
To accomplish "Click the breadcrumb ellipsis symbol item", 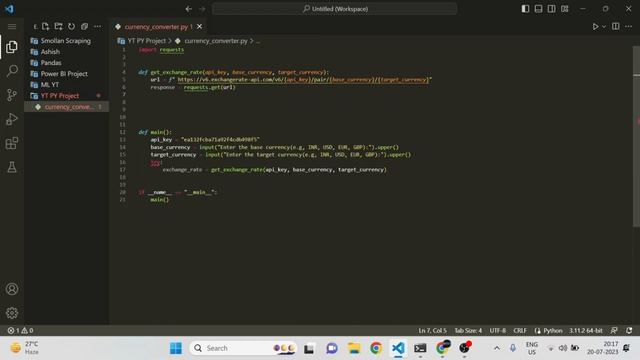I will (258, 41).
